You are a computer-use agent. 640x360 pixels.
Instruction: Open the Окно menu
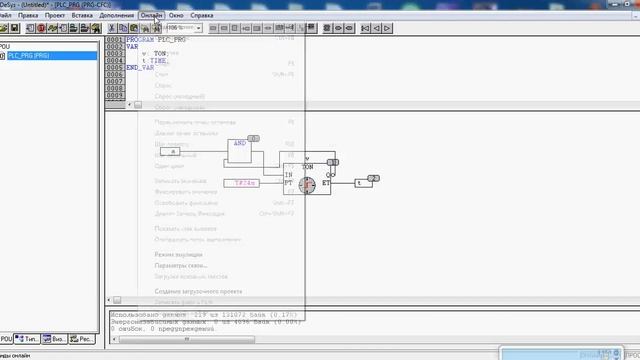click(x=176, y=15)
